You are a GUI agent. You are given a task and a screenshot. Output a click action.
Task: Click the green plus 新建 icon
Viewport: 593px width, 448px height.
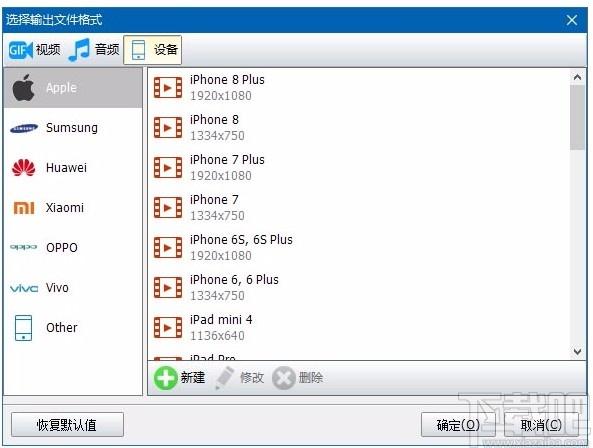point(165,378)
